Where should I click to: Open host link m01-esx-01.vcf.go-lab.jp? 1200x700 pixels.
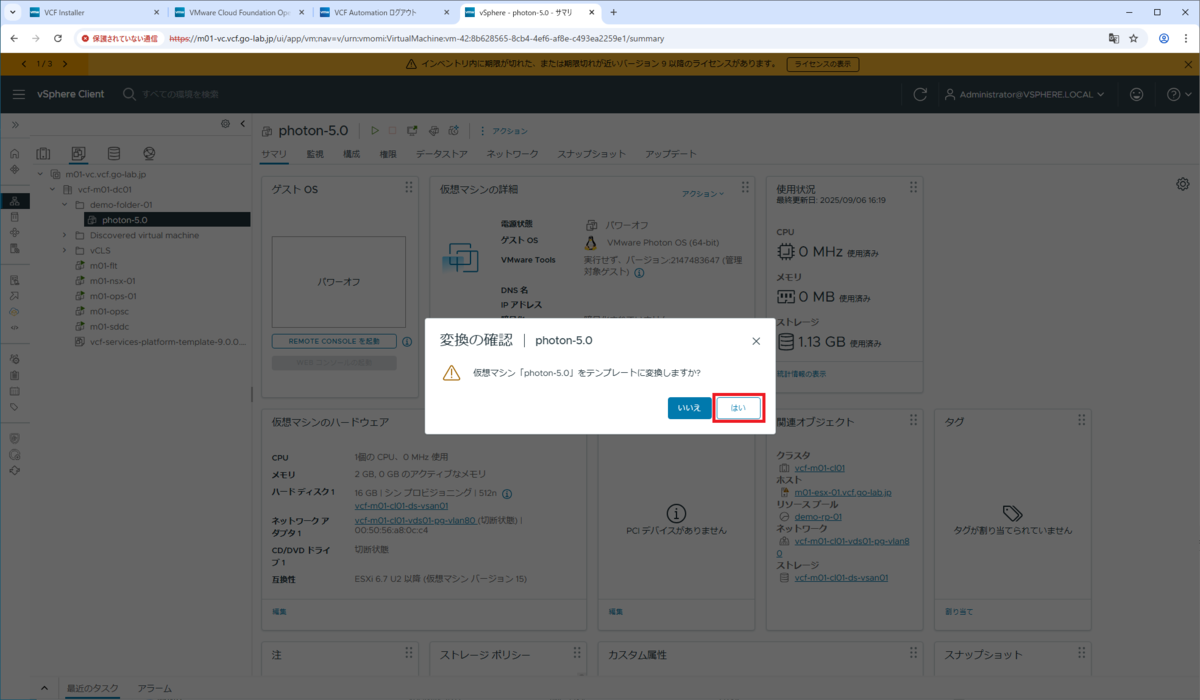tap(842, 492)
